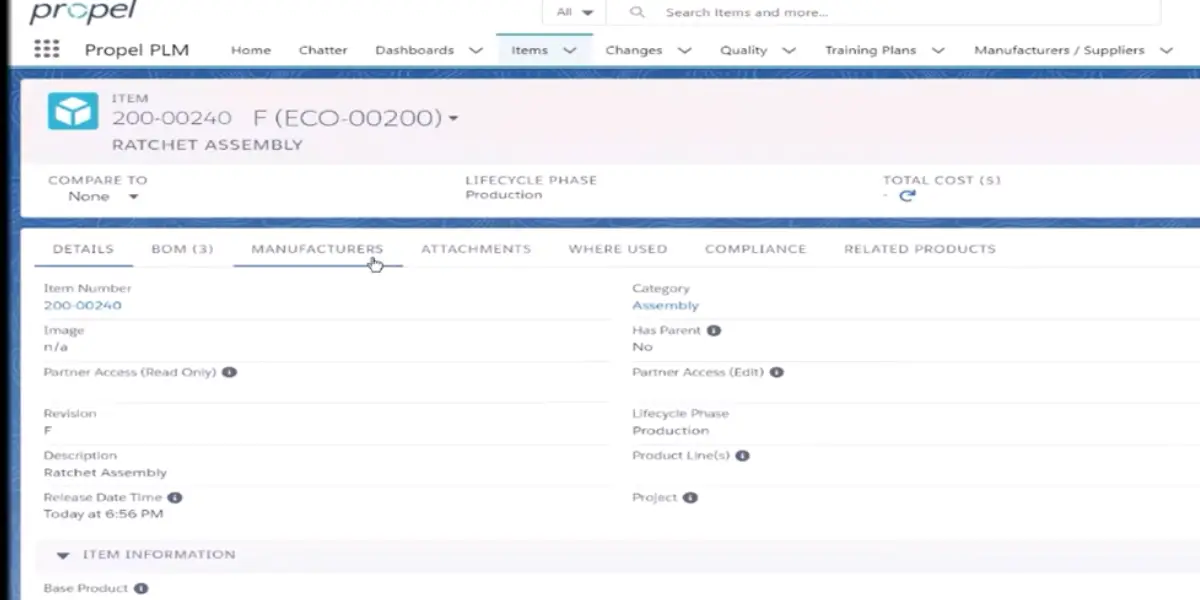Show info icon next to Base Product
The image size is (1200, 600).
tap(141, 588)
